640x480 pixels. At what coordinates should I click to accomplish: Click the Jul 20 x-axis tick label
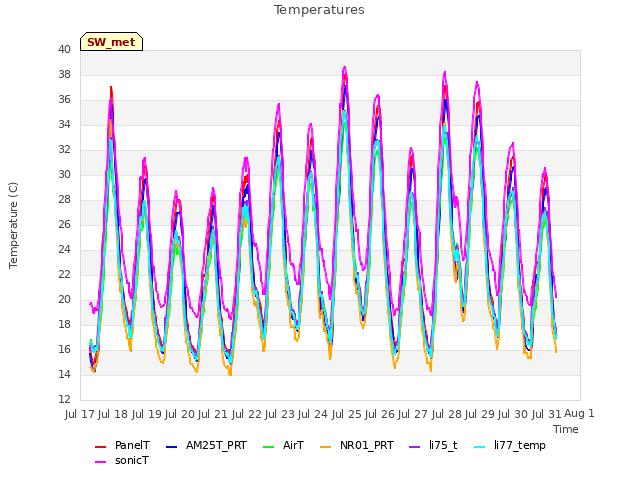coord(180,414)
